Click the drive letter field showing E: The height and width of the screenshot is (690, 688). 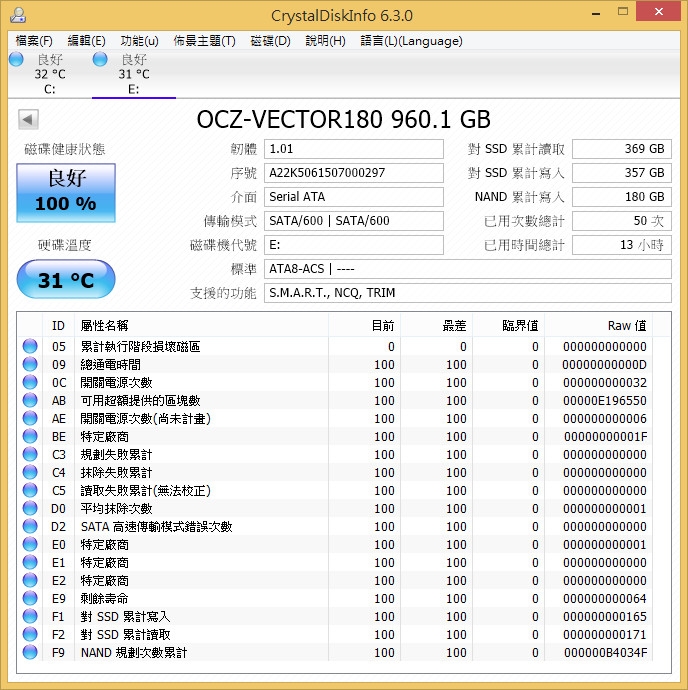pyautogui.click(x=353, y=245)
